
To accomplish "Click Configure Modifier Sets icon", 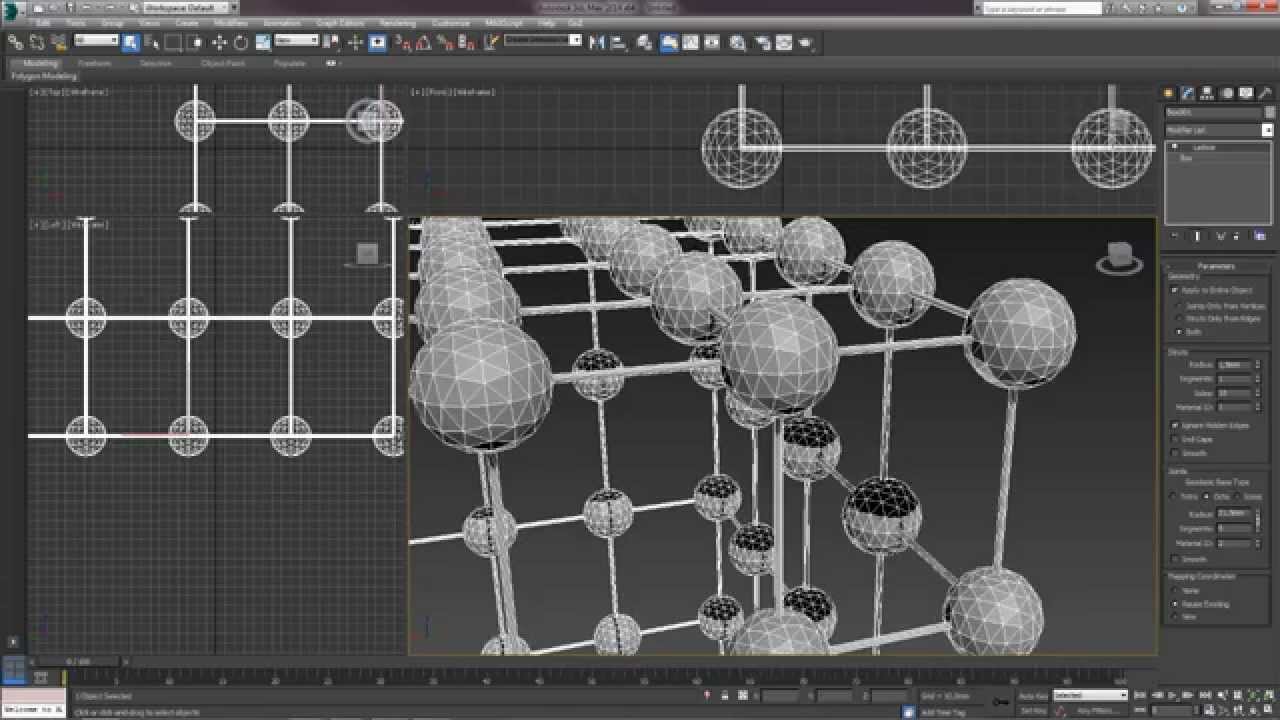I will click(x=1259, y=236).
